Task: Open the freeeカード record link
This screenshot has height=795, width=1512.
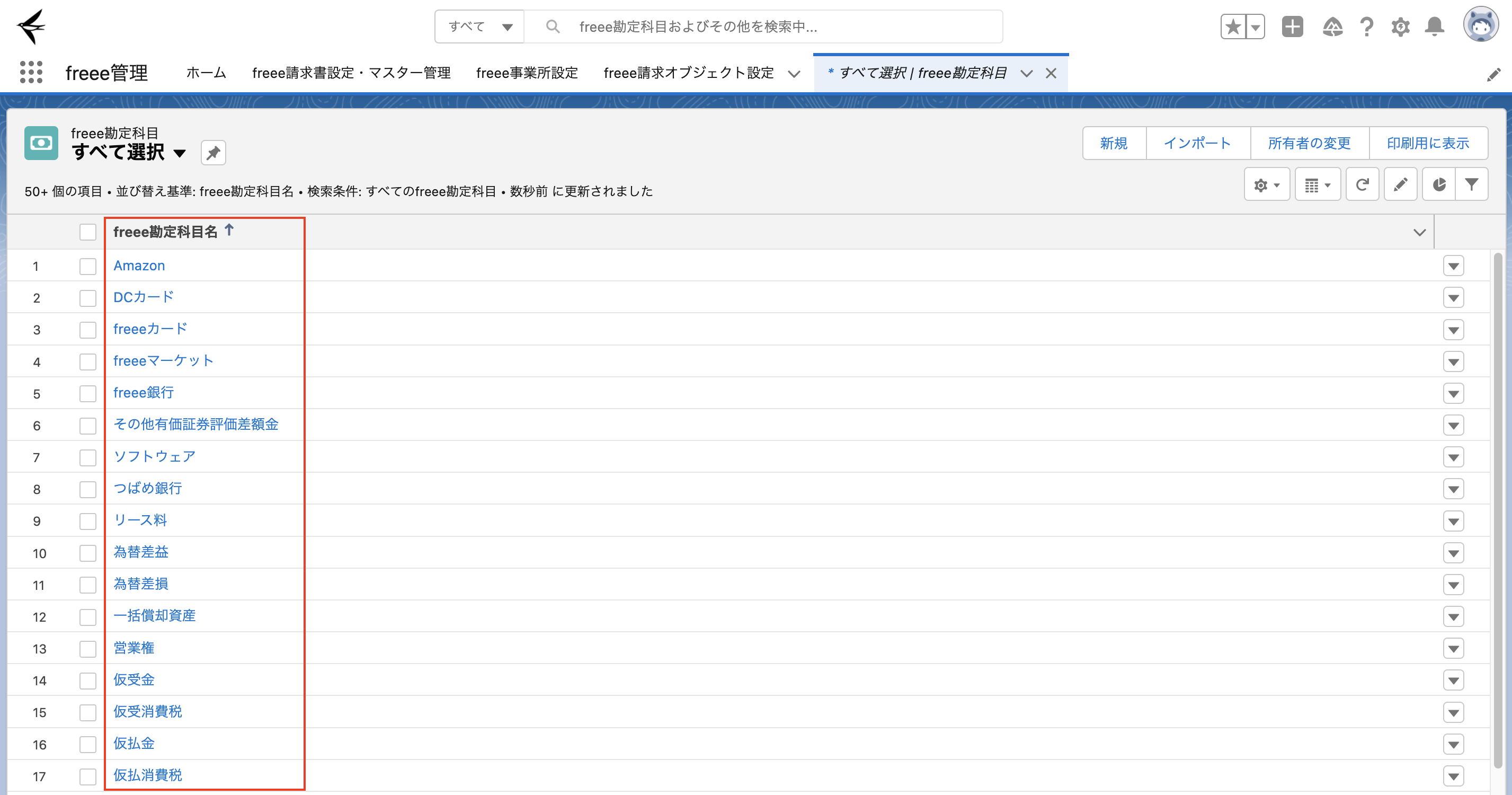Action: click(x=150, y=329)
